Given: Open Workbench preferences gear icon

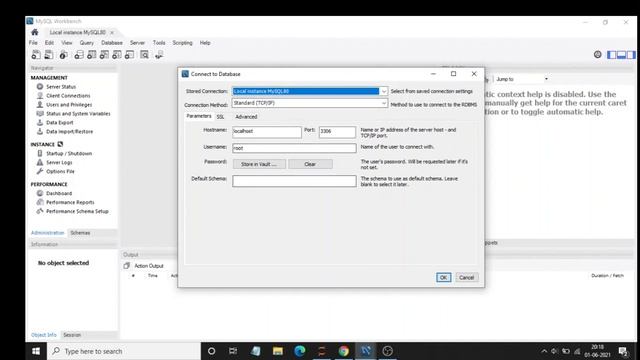Looking at the screenshot, I should pyautogui.click(x=598, y=55).
